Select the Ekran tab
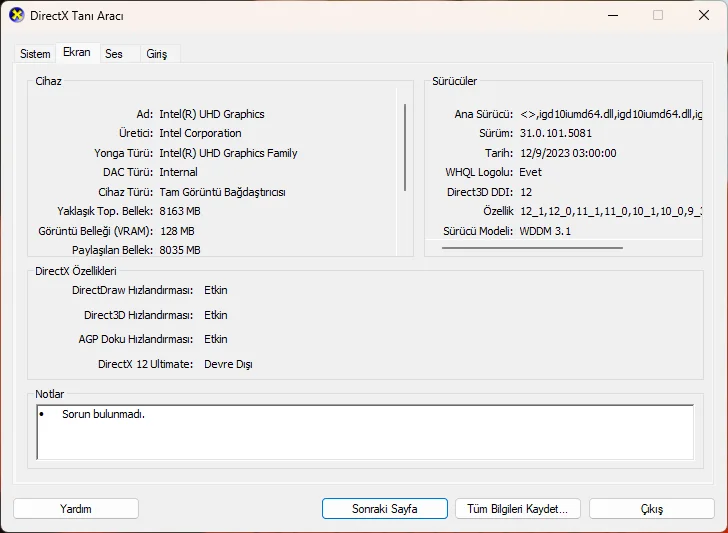The height and width of the screenshot is (533, 728). click(x=77, y=52)
